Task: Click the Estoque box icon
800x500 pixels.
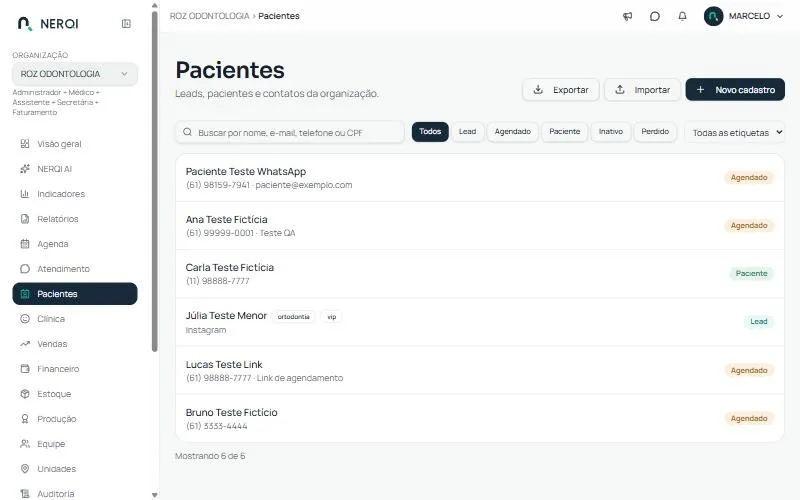Action: (x=24, y=394)
